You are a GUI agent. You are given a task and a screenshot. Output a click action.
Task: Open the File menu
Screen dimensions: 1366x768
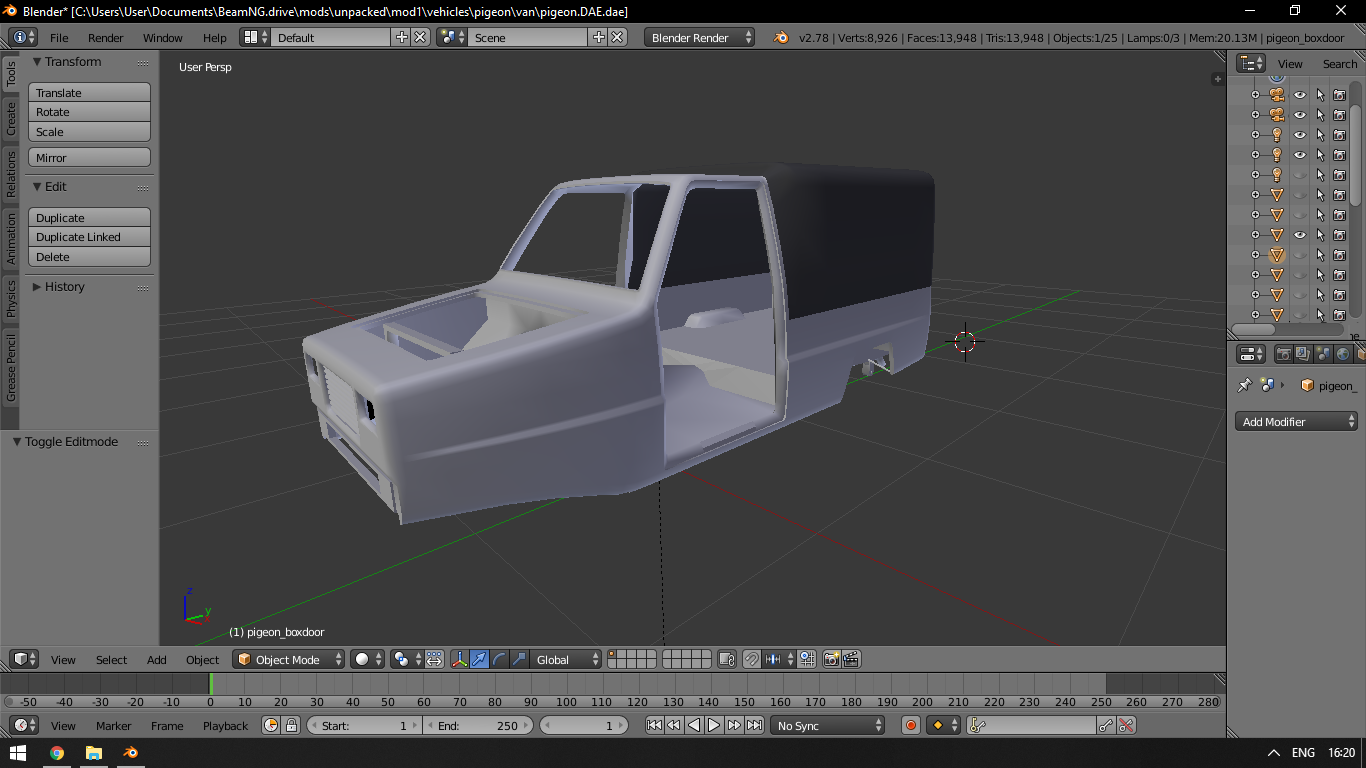pyautogui.click(x=59, y=38)
